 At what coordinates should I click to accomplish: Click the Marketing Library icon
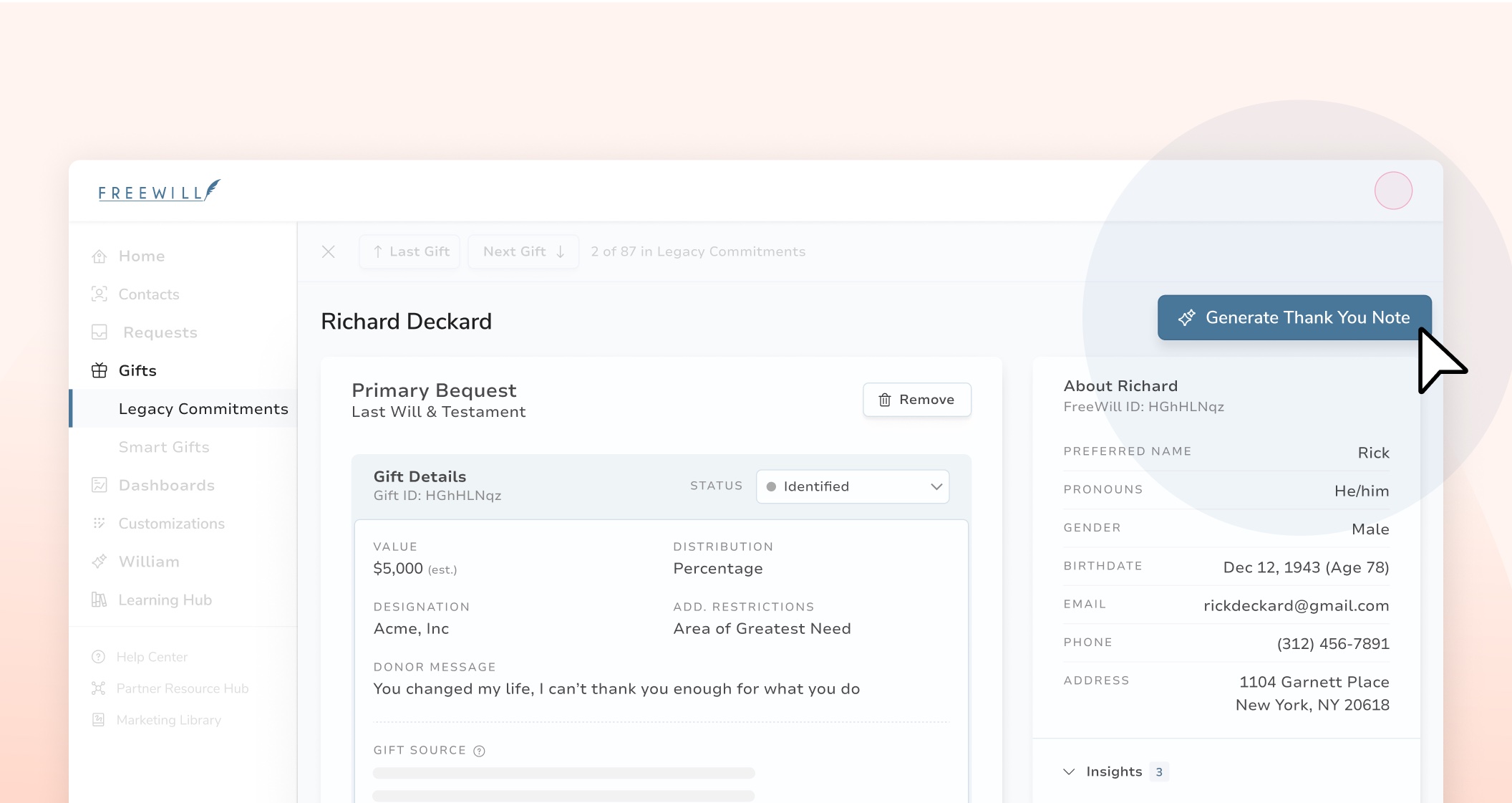[x=99, y=720]
